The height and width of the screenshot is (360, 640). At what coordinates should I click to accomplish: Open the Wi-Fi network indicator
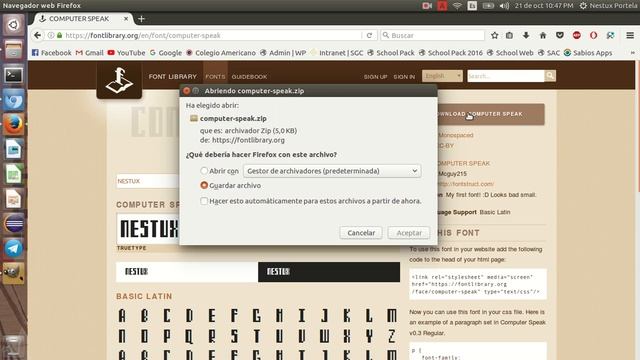(457, 6)
